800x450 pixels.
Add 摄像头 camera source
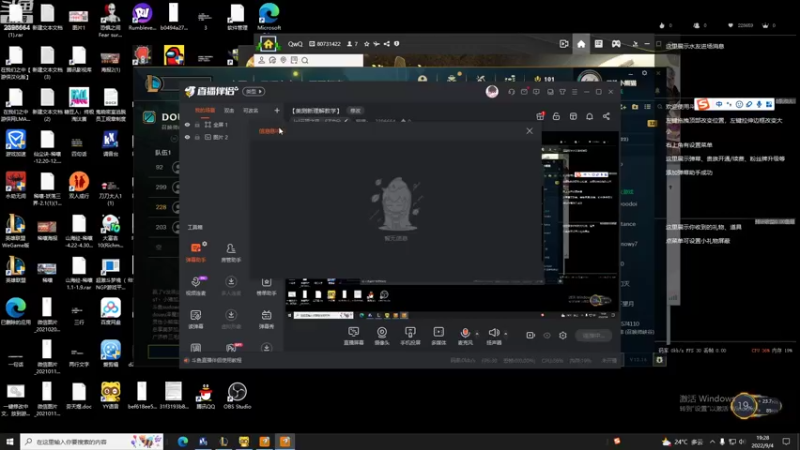click(382, 336)
